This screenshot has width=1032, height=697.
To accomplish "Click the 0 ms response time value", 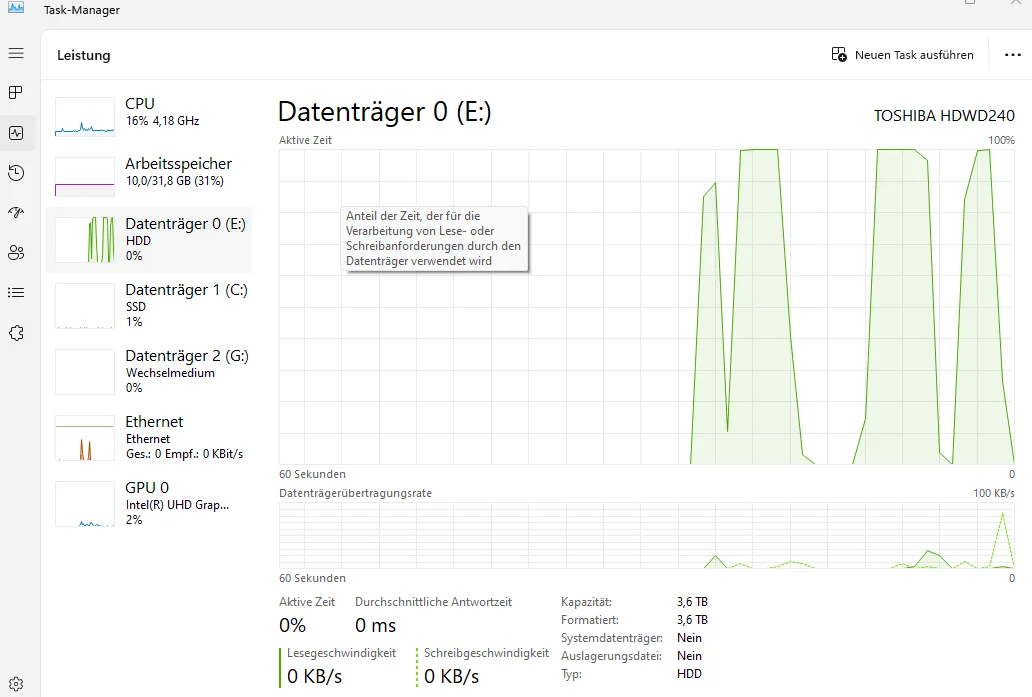I will pos(375,625).
